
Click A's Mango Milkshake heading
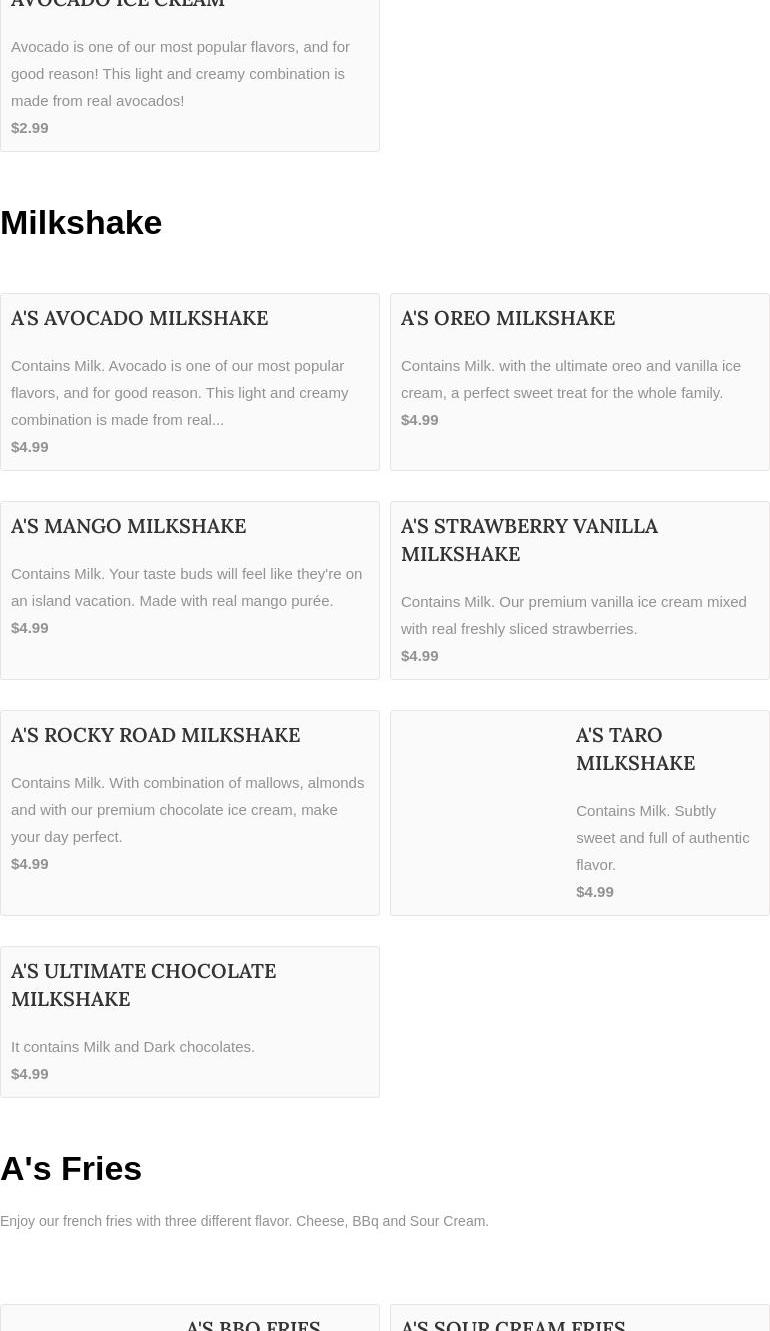[128, 526]
